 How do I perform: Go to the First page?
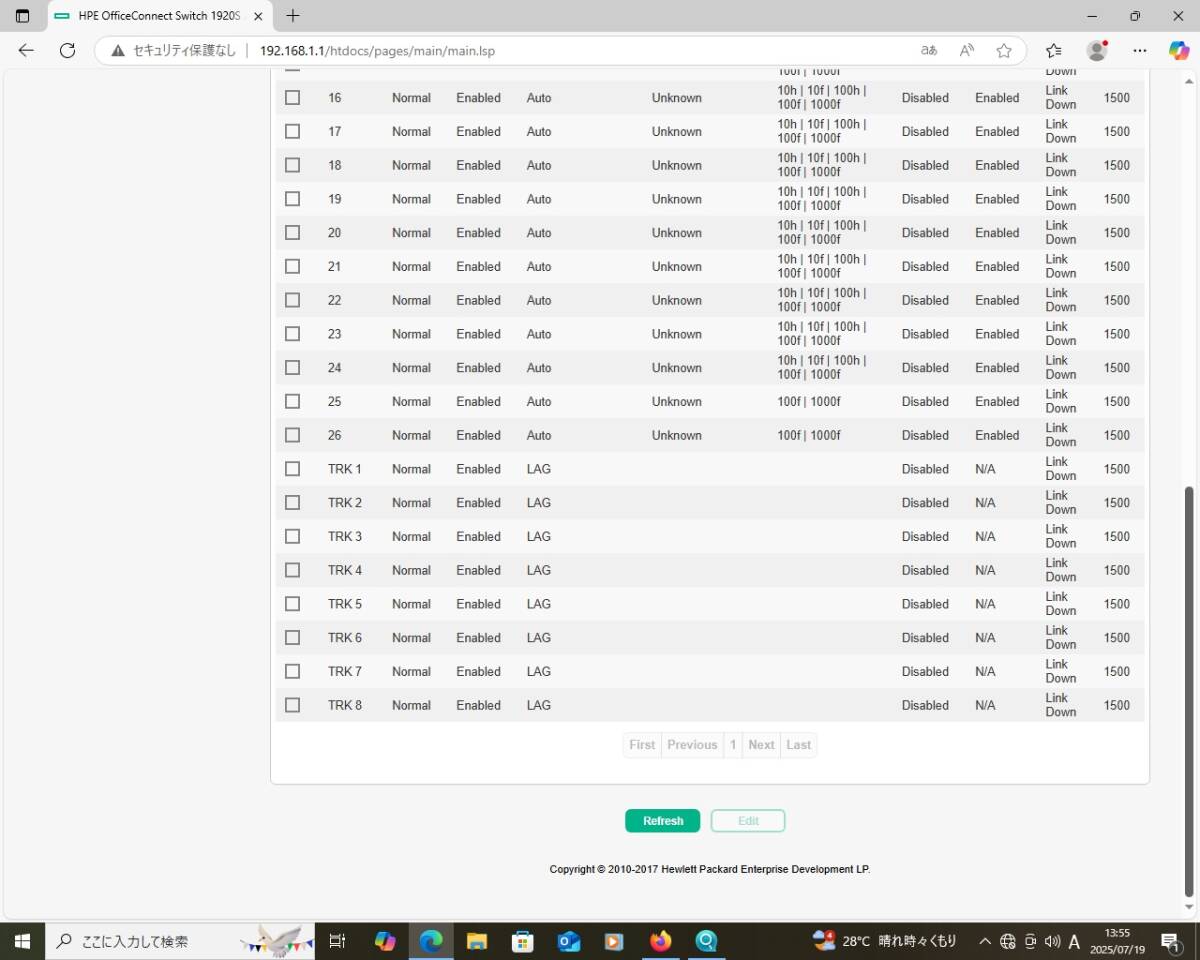pyautogui.click(x=642, y=745)
